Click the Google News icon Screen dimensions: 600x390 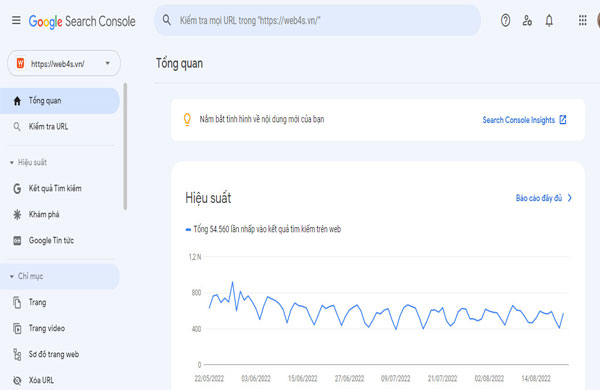[17, 240]
